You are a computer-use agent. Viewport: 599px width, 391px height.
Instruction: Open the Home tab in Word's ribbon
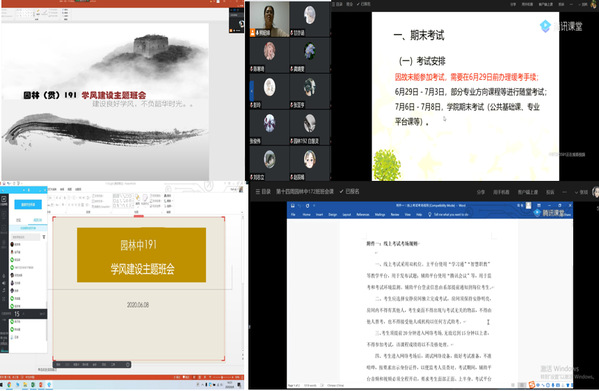coord(307,215)
